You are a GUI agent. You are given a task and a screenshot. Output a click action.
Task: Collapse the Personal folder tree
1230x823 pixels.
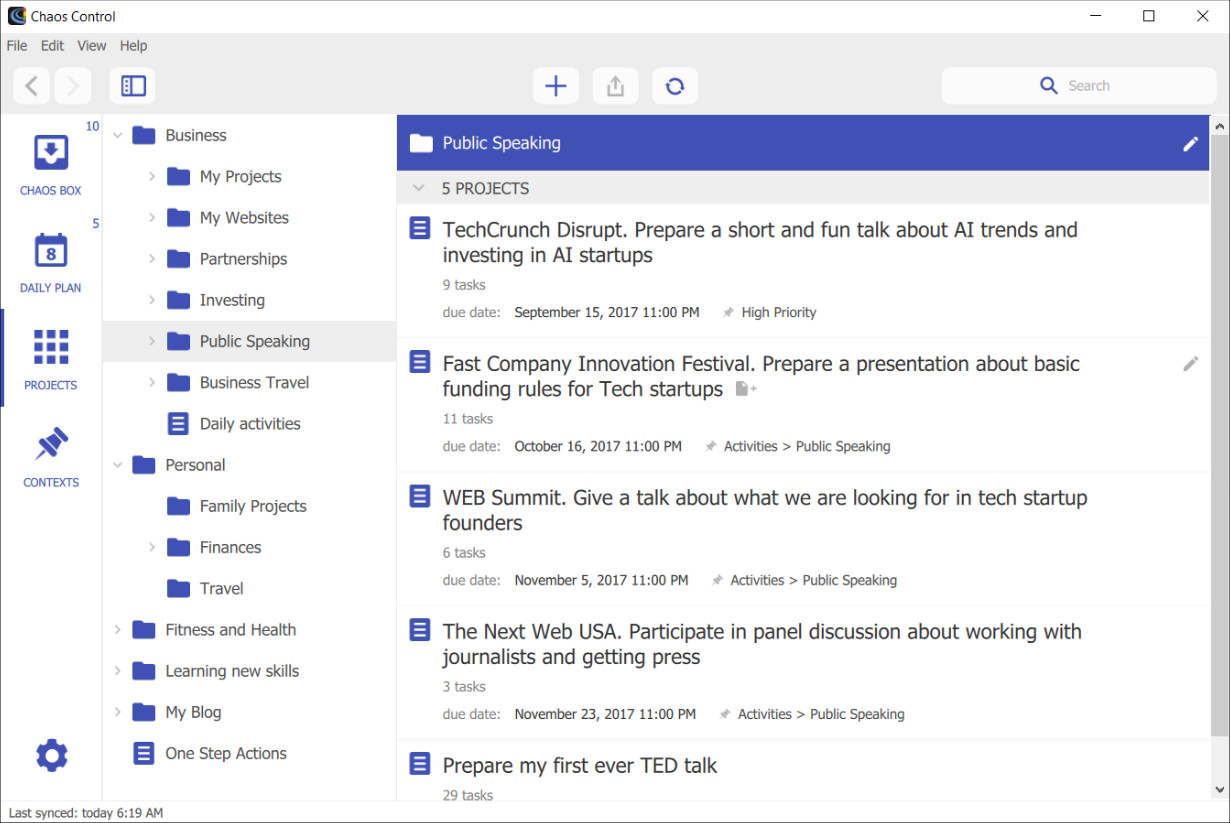[118, 465]
